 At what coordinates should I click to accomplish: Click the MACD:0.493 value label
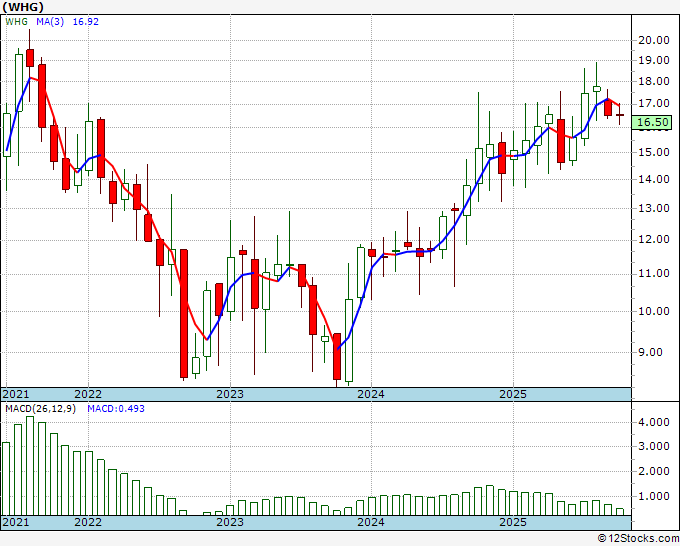[116, 409]
